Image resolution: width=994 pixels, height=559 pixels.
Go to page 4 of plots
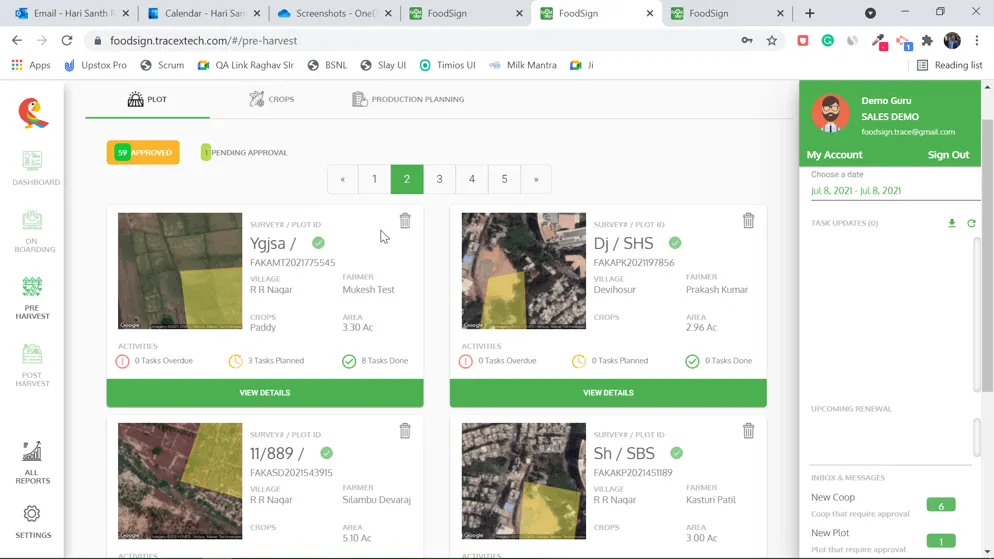point(472,179)
